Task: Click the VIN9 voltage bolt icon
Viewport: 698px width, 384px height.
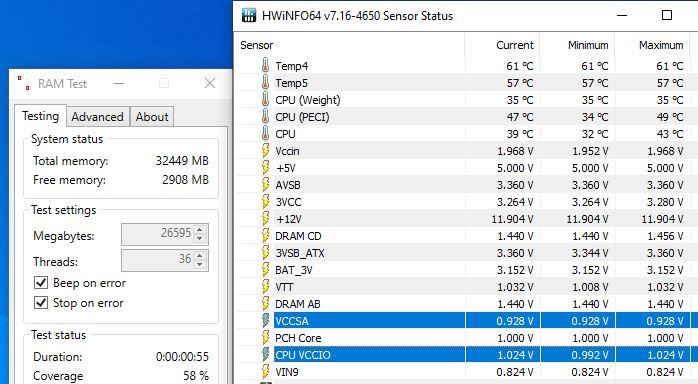Action: (x=265, y=372)
